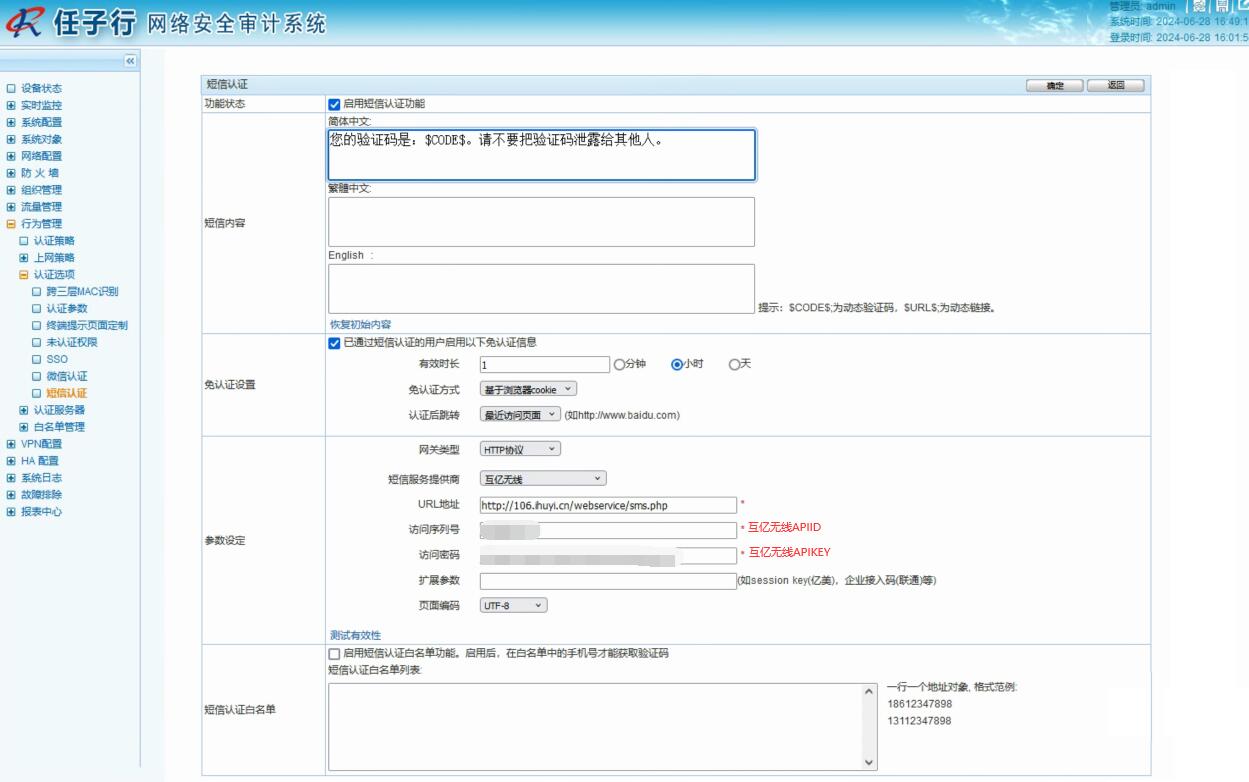Expand the 组织管理 tree node
Viewport: 1249px width, 782px height.
[x=11, y=191]
